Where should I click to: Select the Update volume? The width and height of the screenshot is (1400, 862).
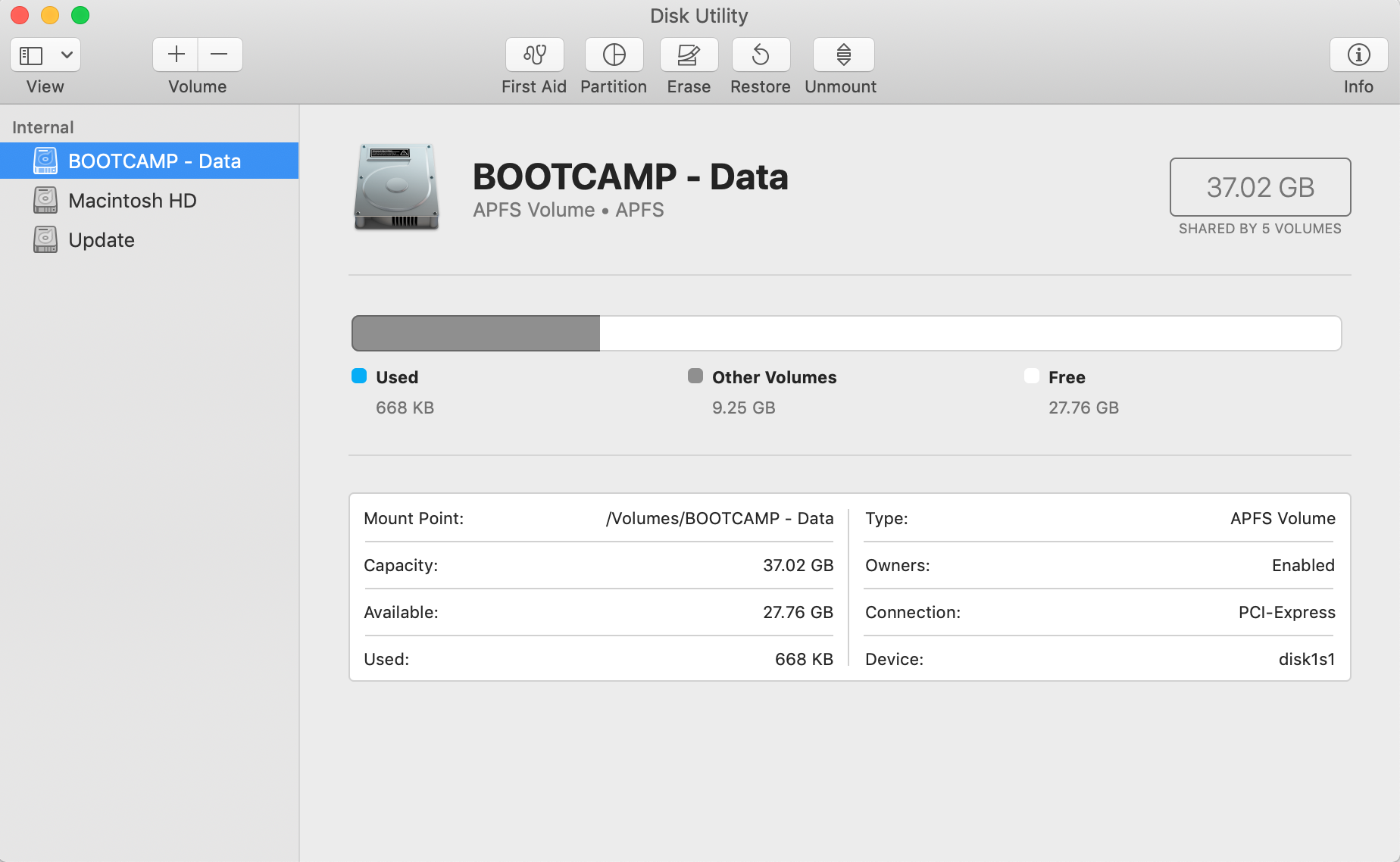[x=149, y=239]
